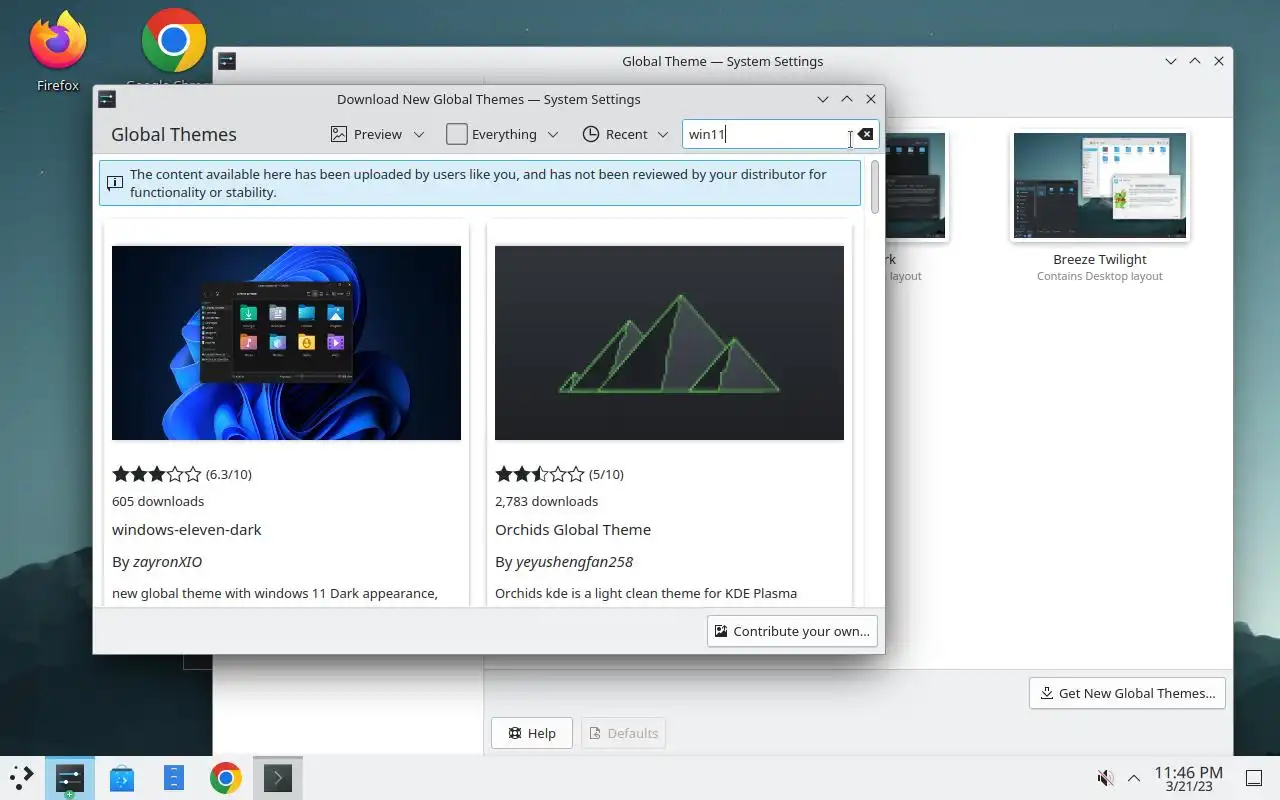Open the file manager from the taskbar
Viewport: 1280px width, 800px height.
[174, 777]
